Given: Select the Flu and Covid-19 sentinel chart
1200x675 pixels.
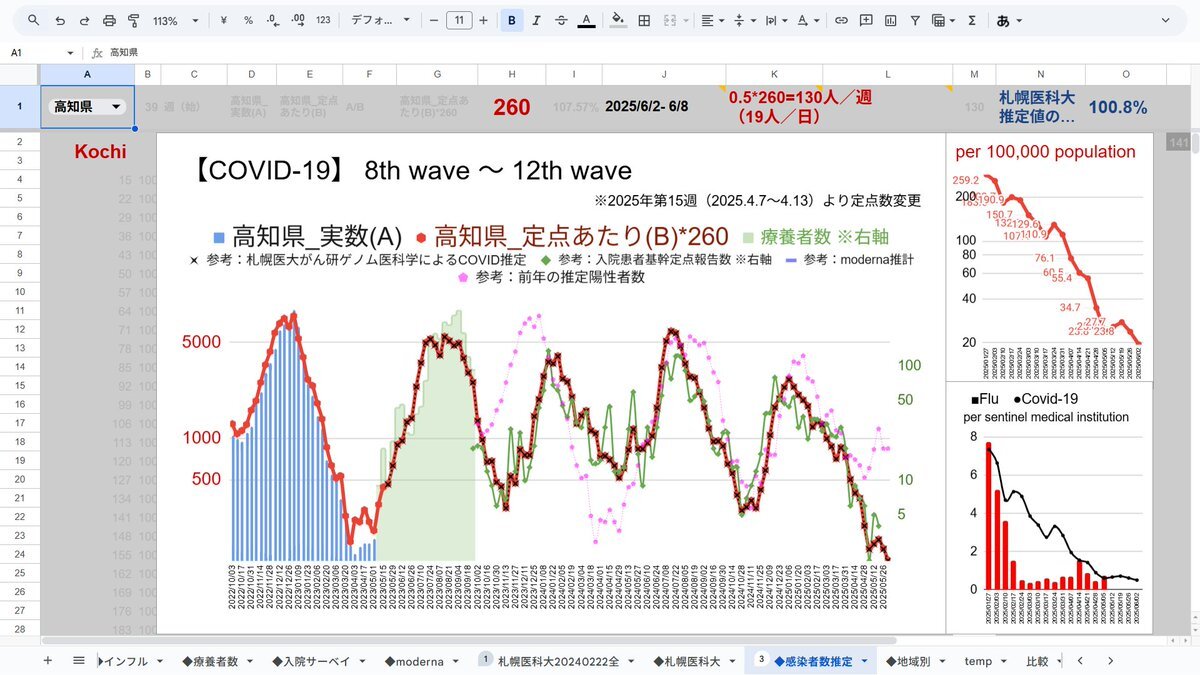Looking at the screenshot, I should pos(1048,507).
